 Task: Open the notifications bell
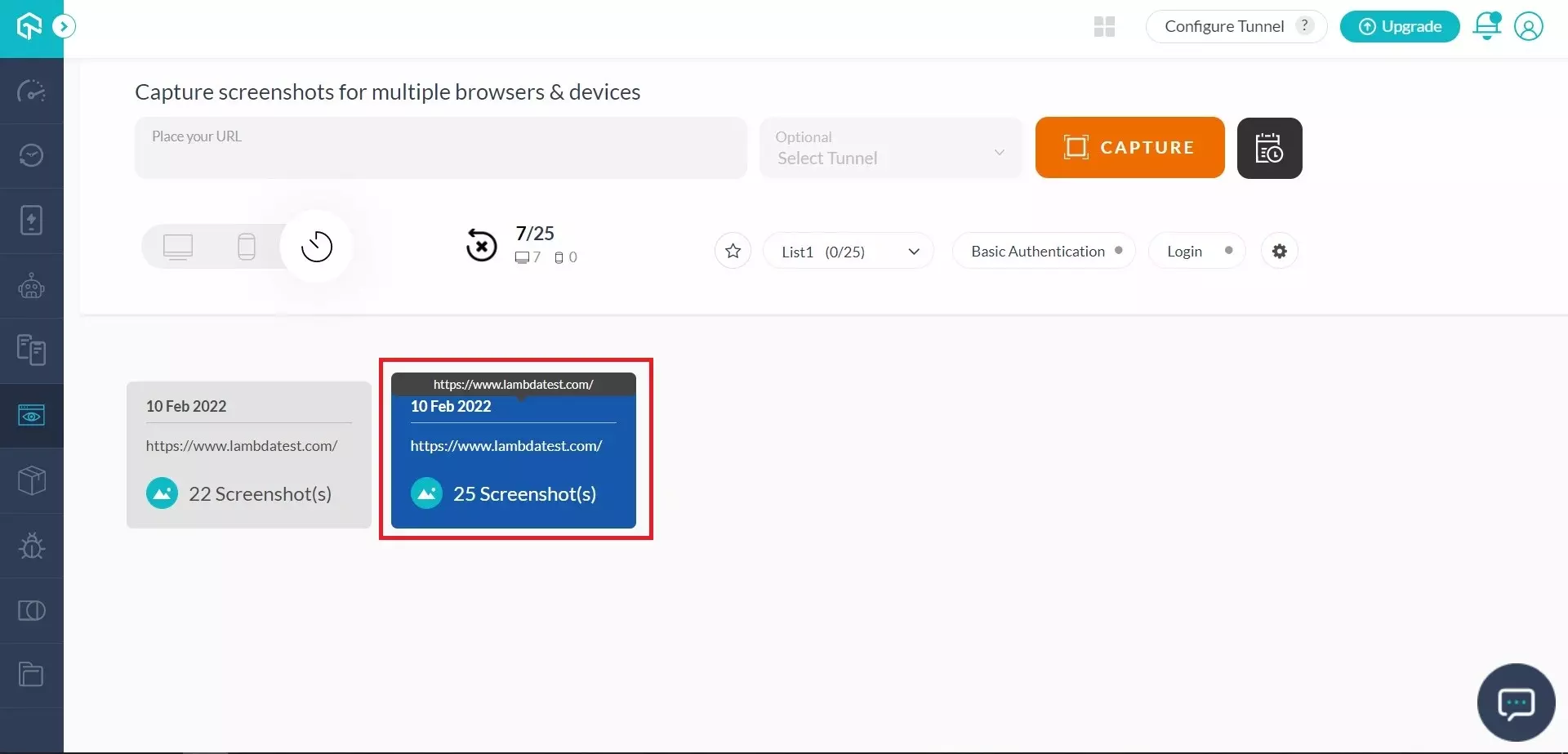[x=1486, y=26]
